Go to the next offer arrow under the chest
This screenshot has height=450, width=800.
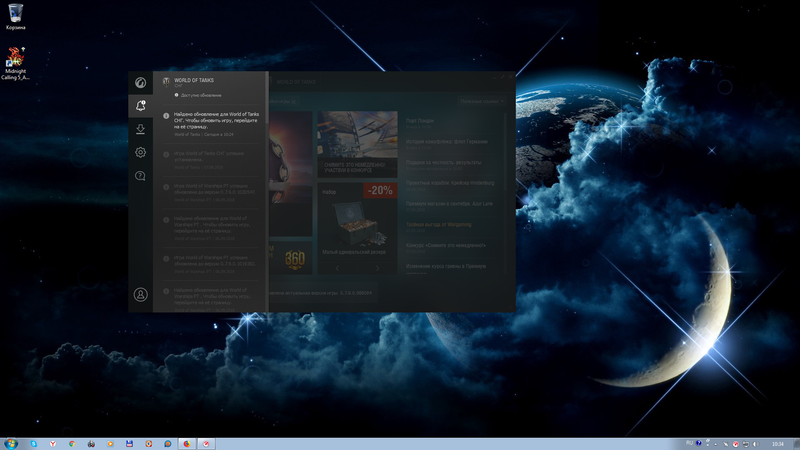[x=377, y=268]
